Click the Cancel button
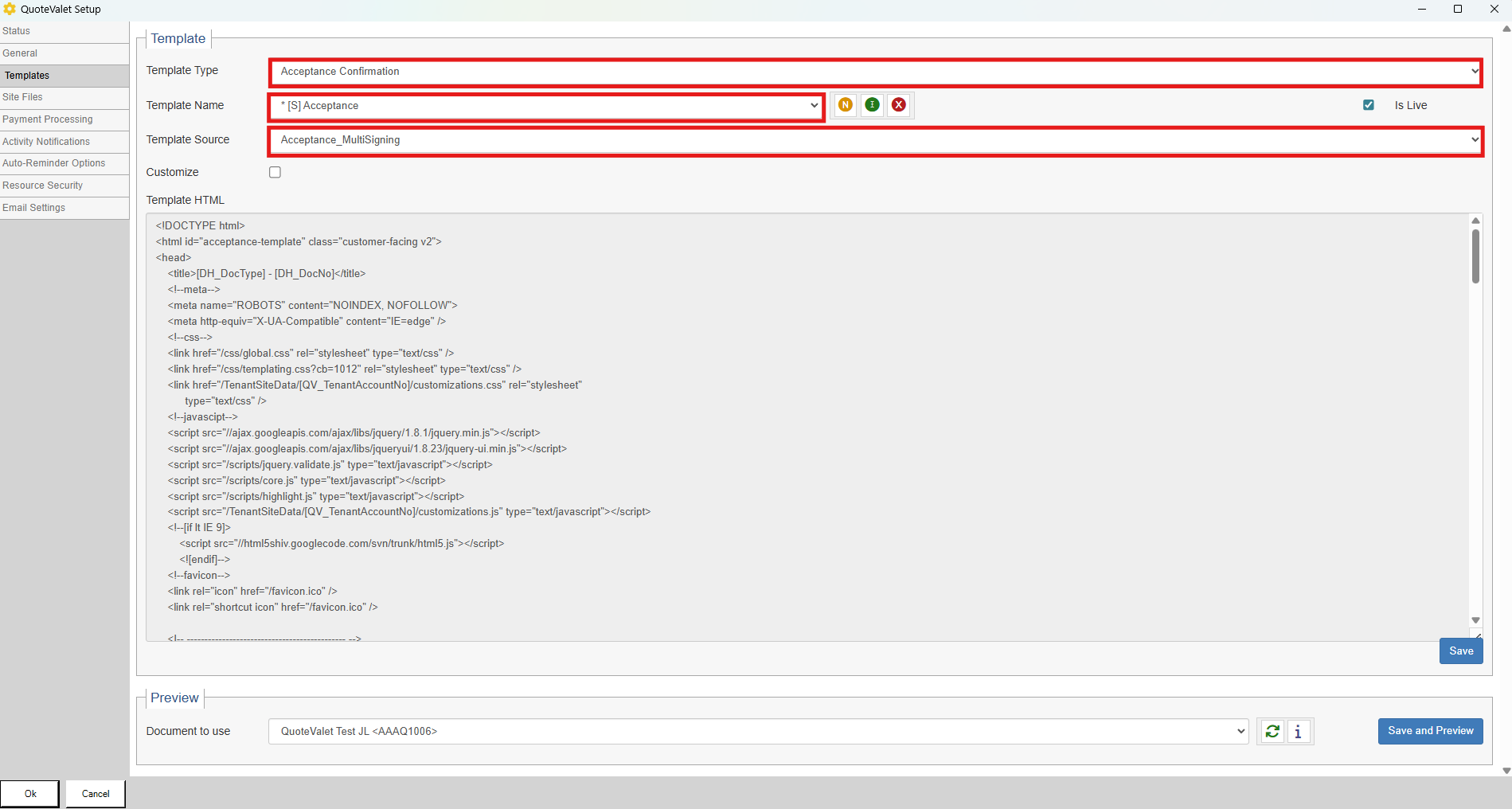 point(96,794)
